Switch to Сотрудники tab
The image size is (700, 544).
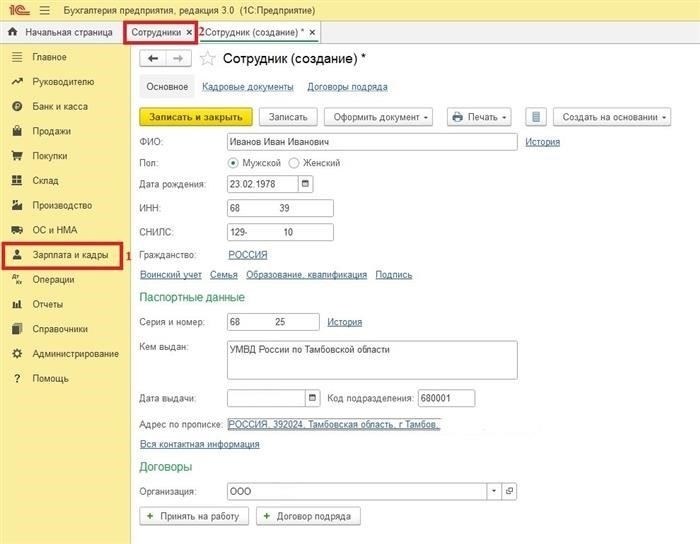tap(156, 32)
